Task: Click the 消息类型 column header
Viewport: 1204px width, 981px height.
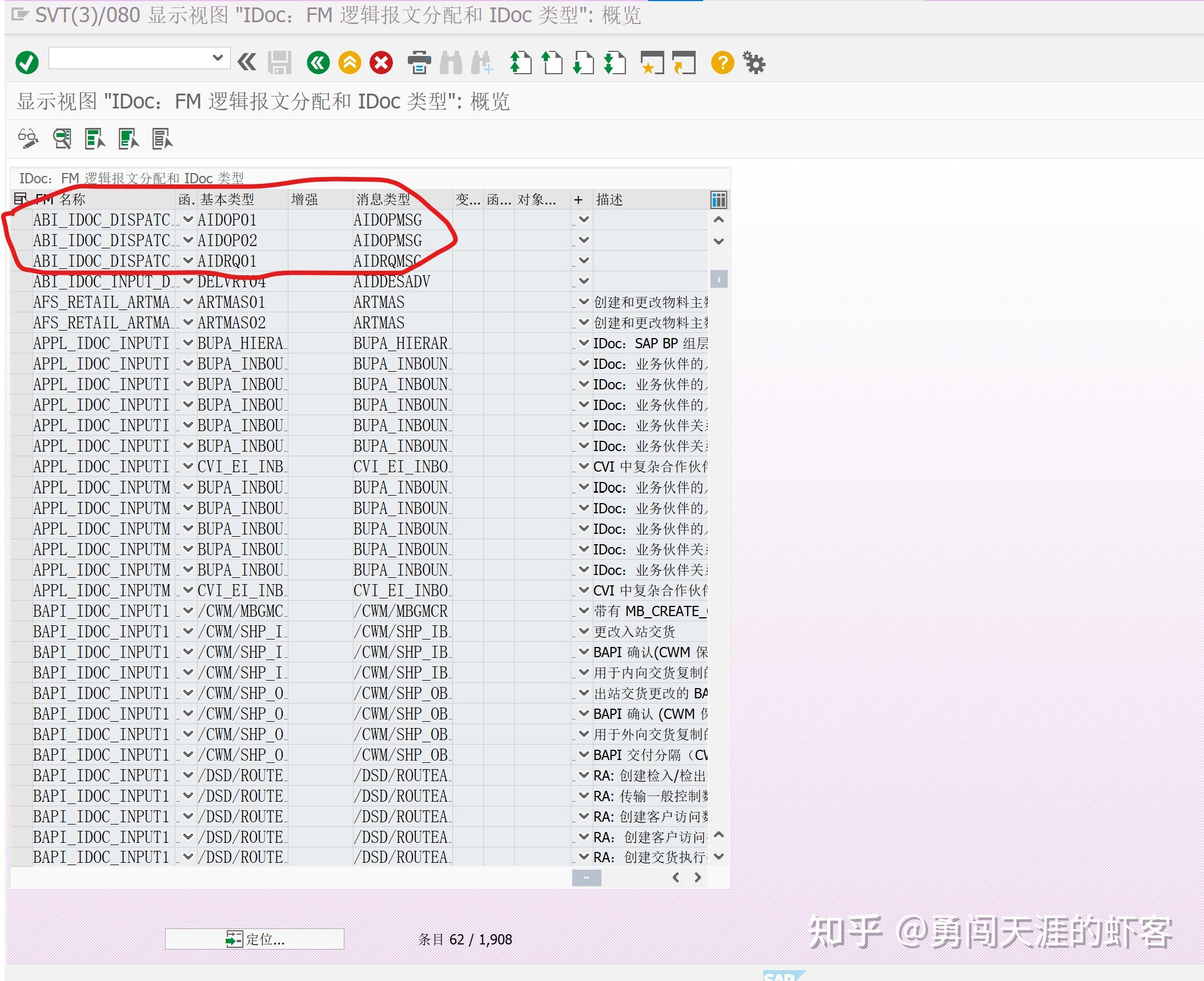Action: tap(403, 199)
